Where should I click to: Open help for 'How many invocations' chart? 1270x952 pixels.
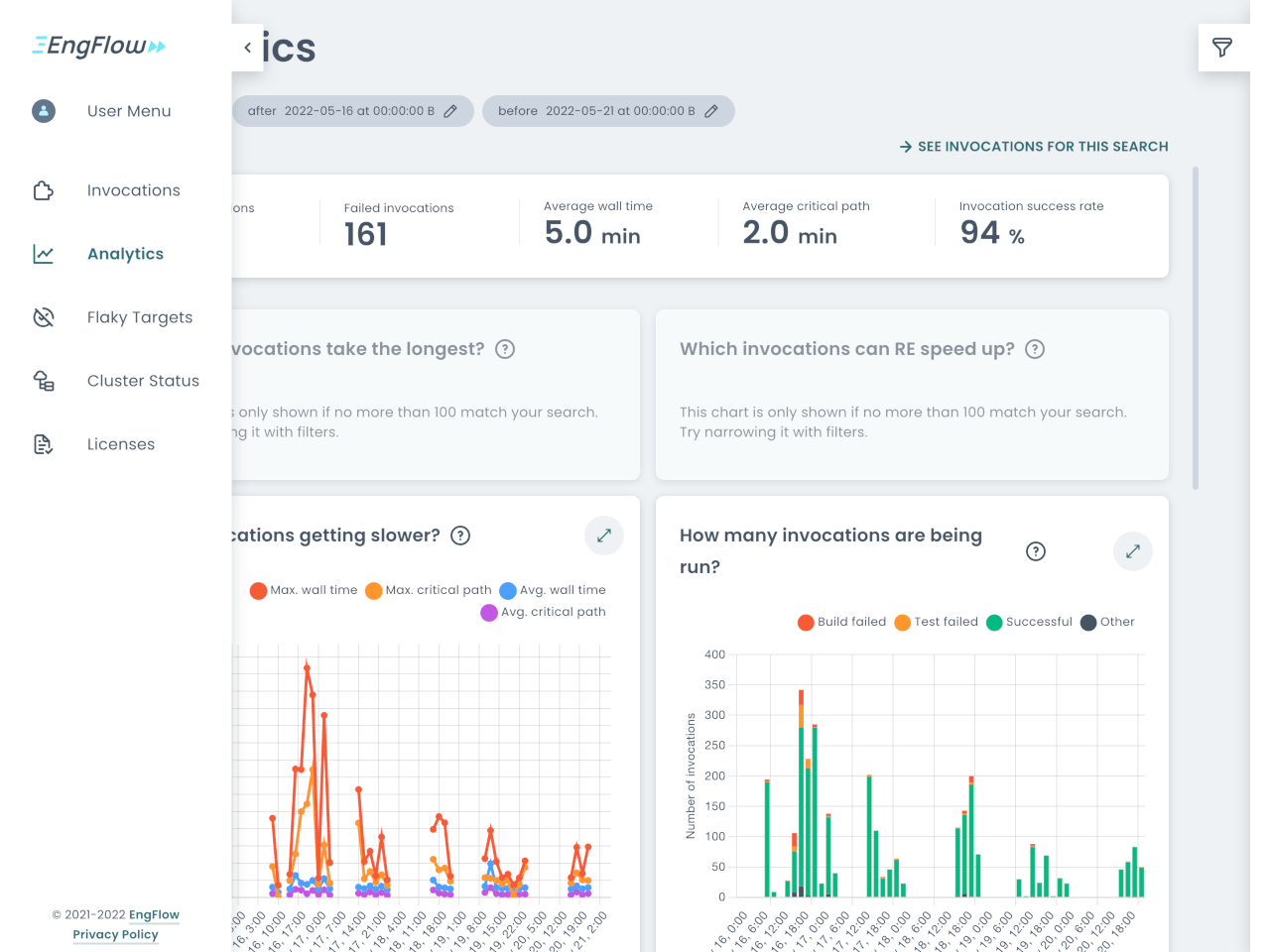coord(1036,551)
